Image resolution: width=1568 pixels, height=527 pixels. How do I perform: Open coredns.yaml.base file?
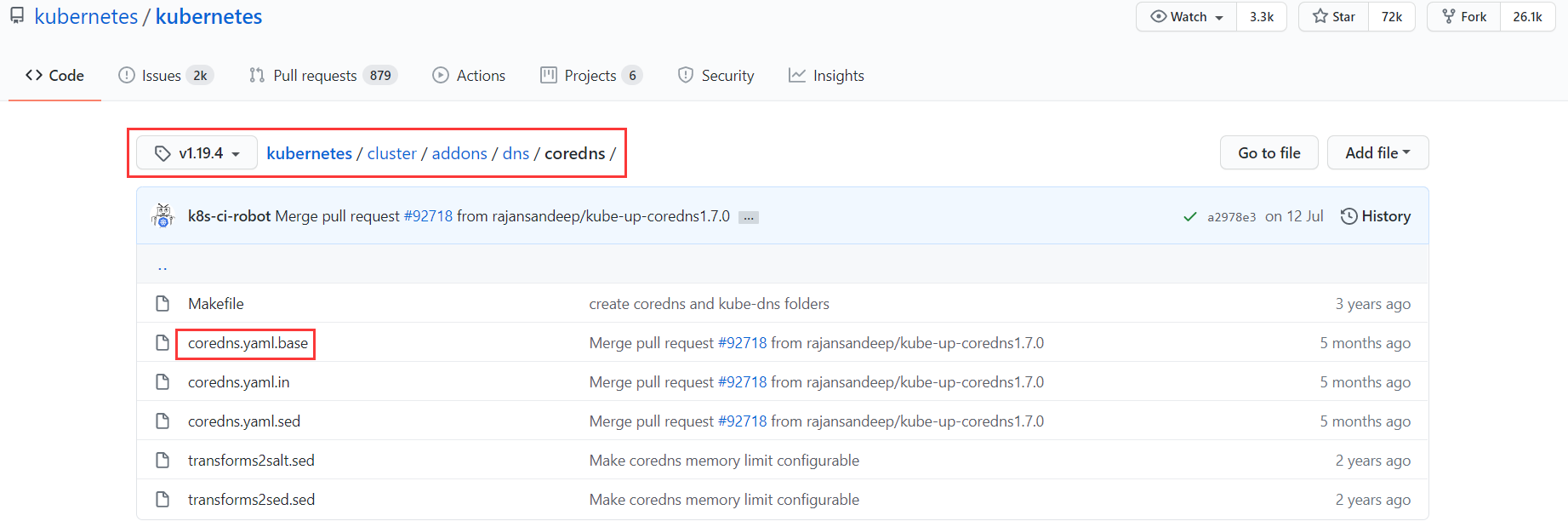(x=248, y=343)
